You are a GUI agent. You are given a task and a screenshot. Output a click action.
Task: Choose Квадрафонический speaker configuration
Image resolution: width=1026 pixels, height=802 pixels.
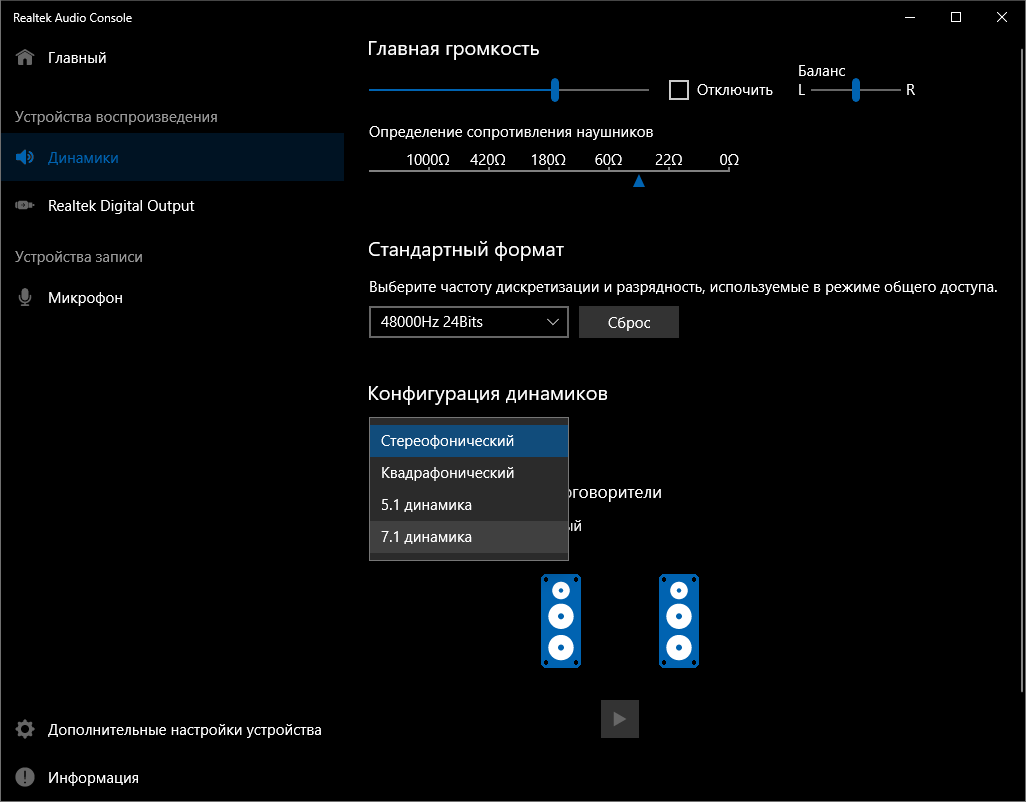click(x=468, y=473)
